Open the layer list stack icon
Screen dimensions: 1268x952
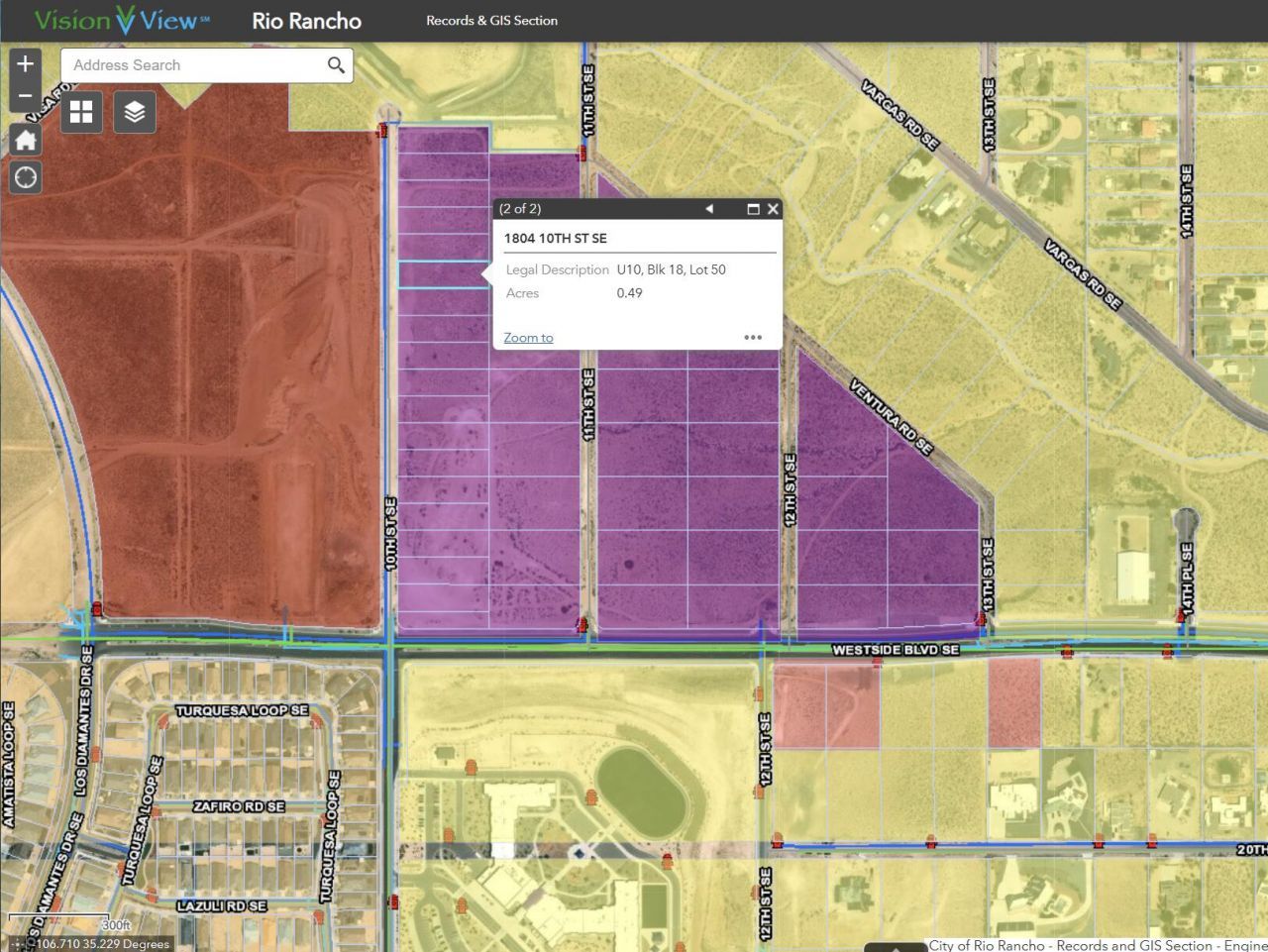click(x=135, y=112)
